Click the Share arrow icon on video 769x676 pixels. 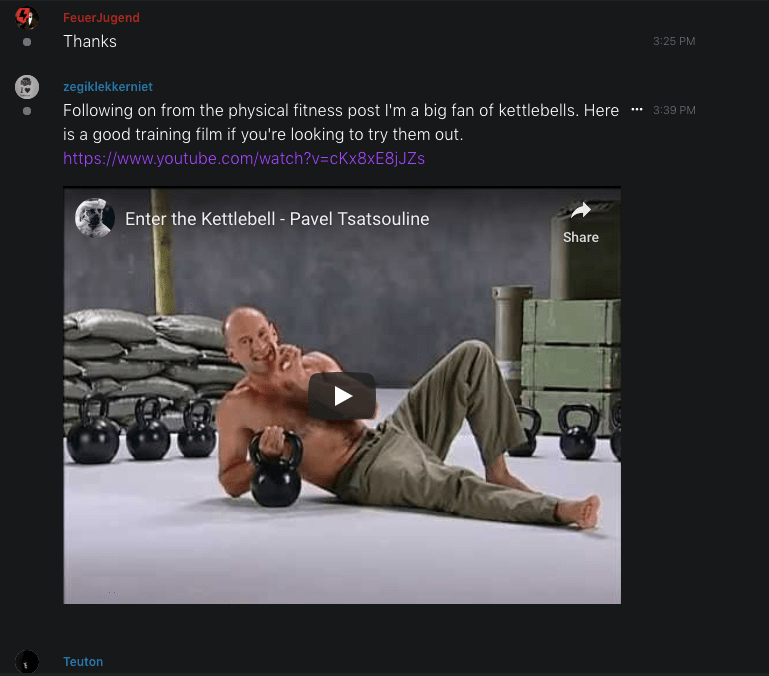click(581, 211)
